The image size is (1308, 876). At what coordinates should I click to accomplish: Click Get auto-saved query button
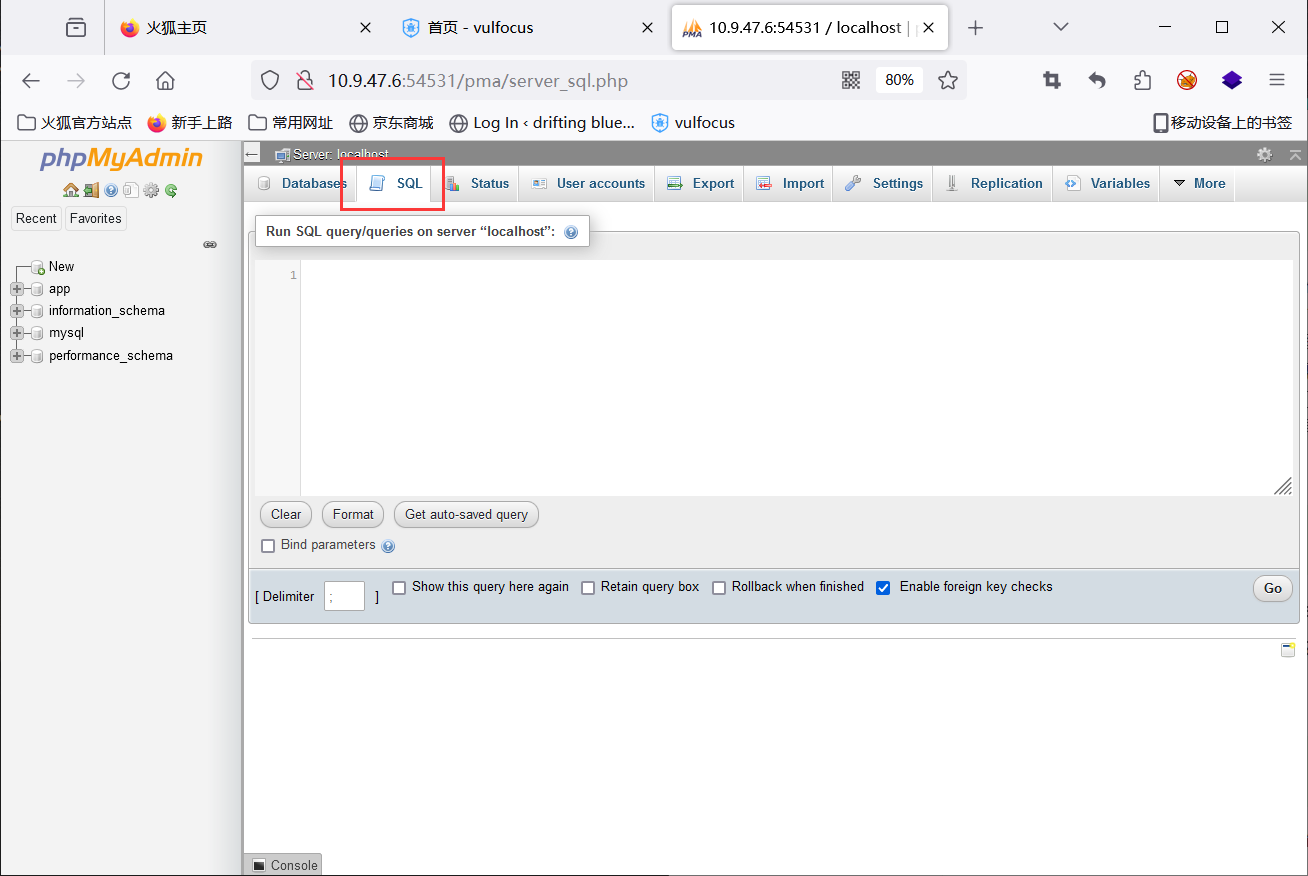coord(466,515)
